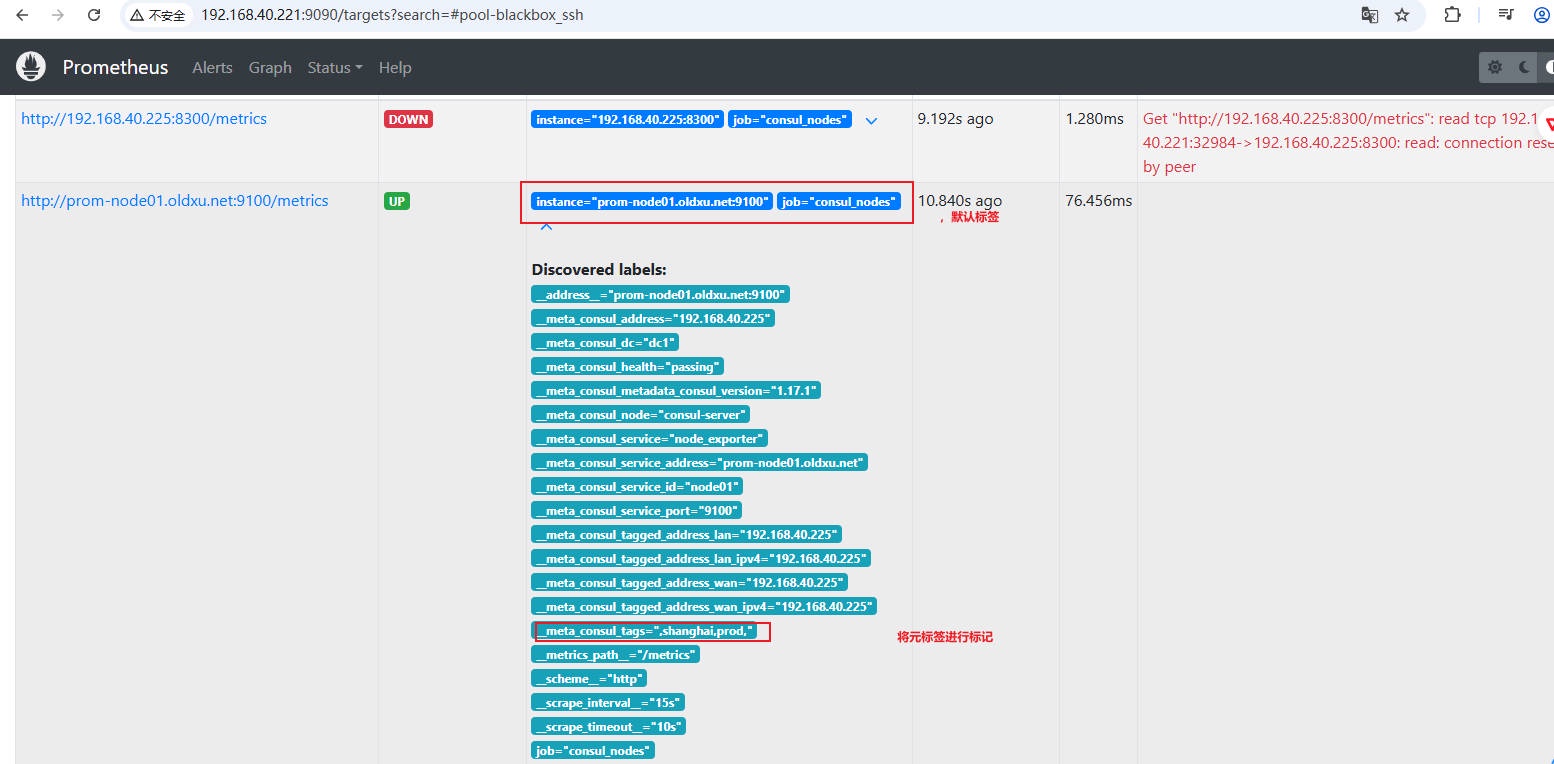Click the Help navigation item
The image size is (1554, 764).
tap(395, 67)
